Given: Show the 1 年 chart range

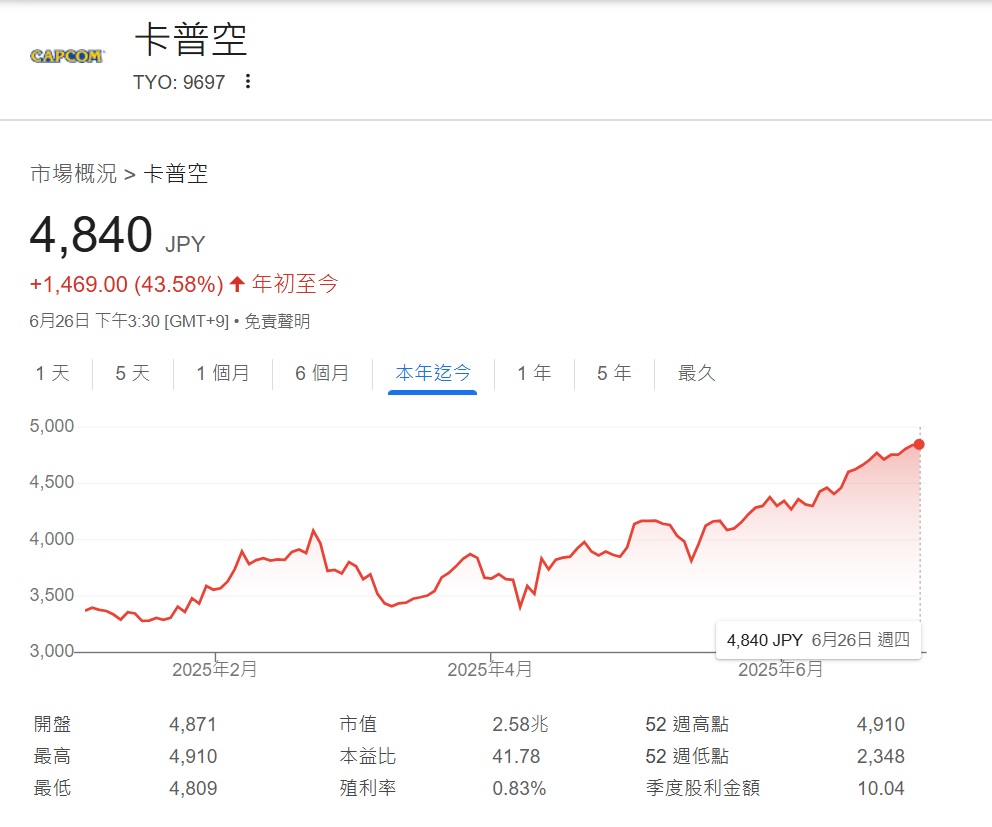Looking at the screenshot, I should (x=534, y=373).
